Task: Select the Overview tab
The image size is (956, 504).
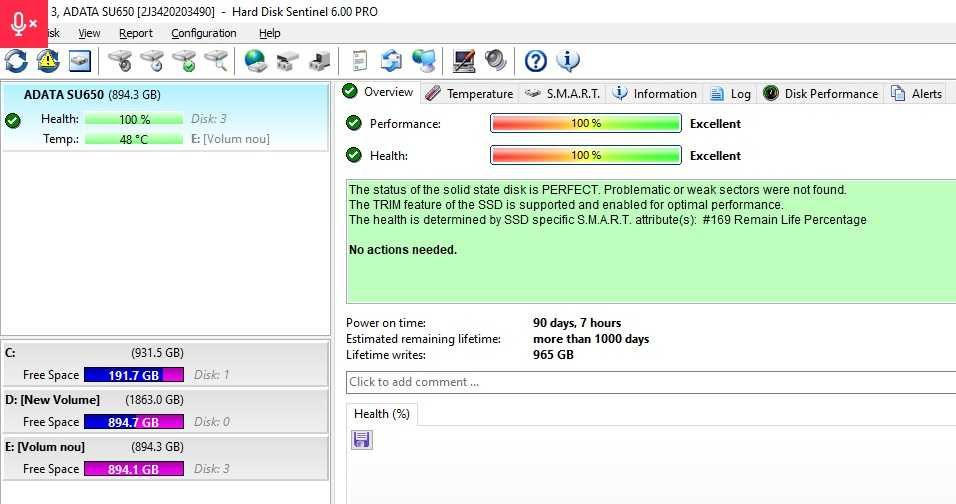Action: click(x=378, y=92)
